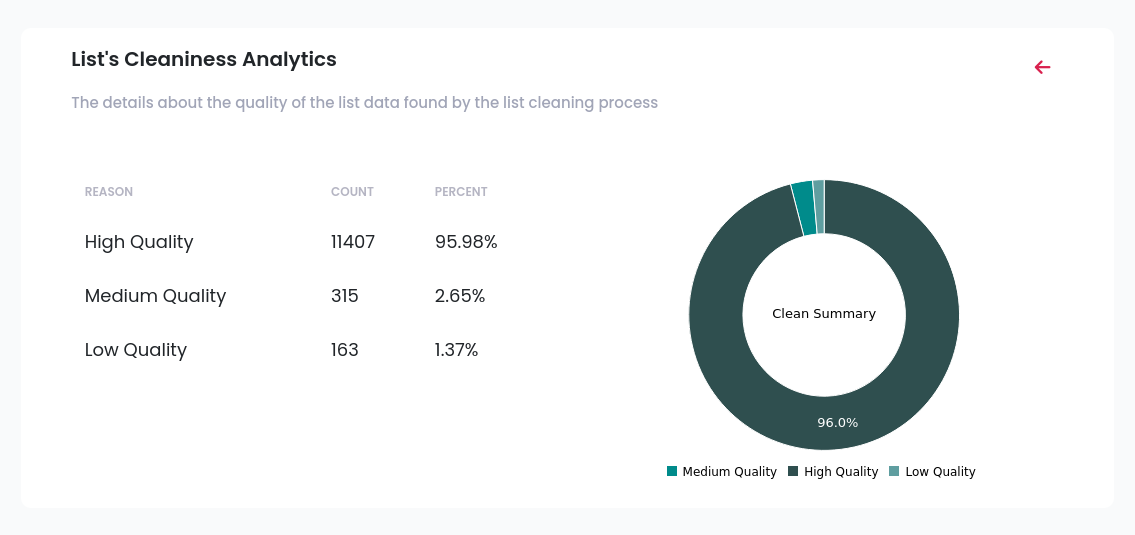1135x535 pixels.
Task: Click the Low Quality legend color square
Action: click(x=894, y=471)
